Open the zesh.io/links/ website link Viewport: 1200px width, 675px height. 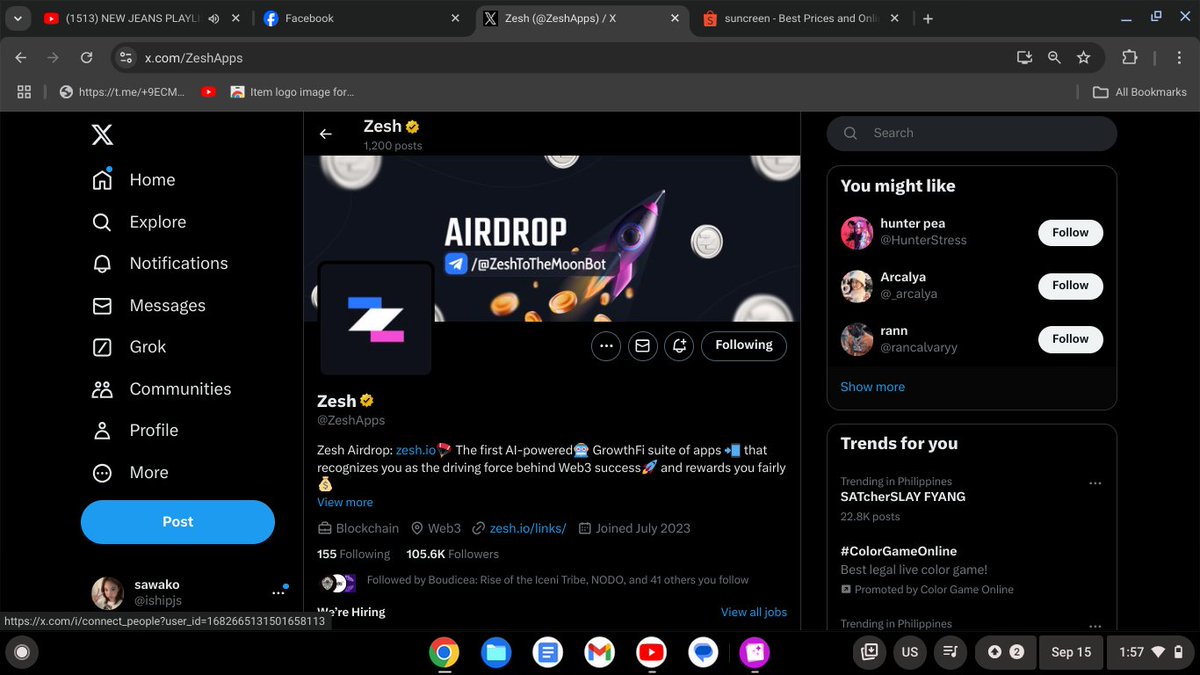pos(528,528)
